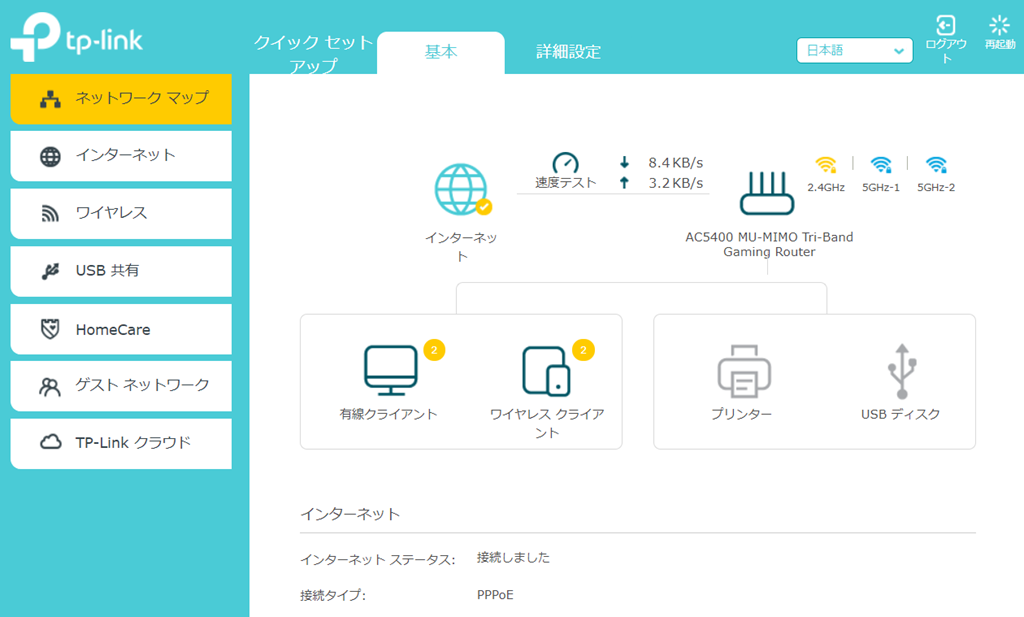Select the 基本 tab
Viewport: 1024px width, 617px height.
click(x=441, y=52)
